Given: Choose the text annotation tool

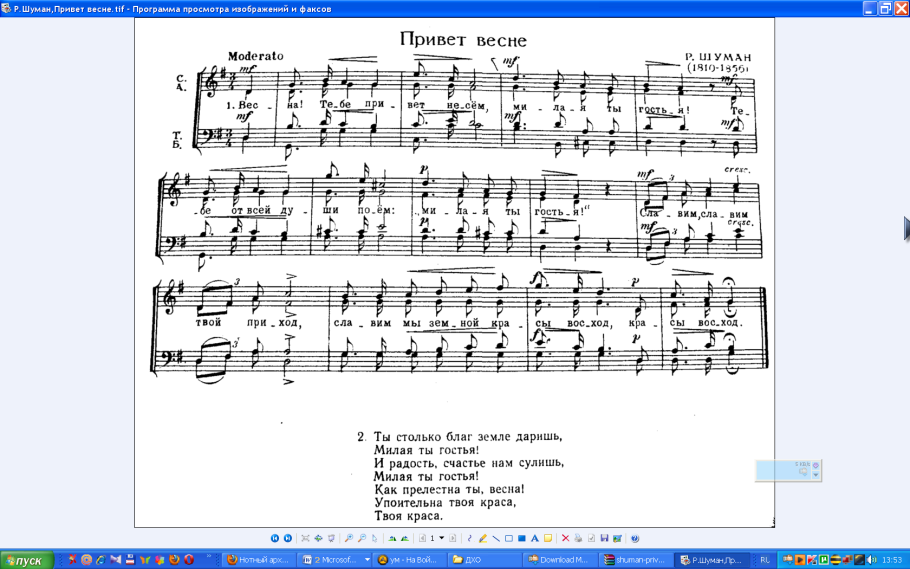Looking at the screenshot, I should 535,538.
